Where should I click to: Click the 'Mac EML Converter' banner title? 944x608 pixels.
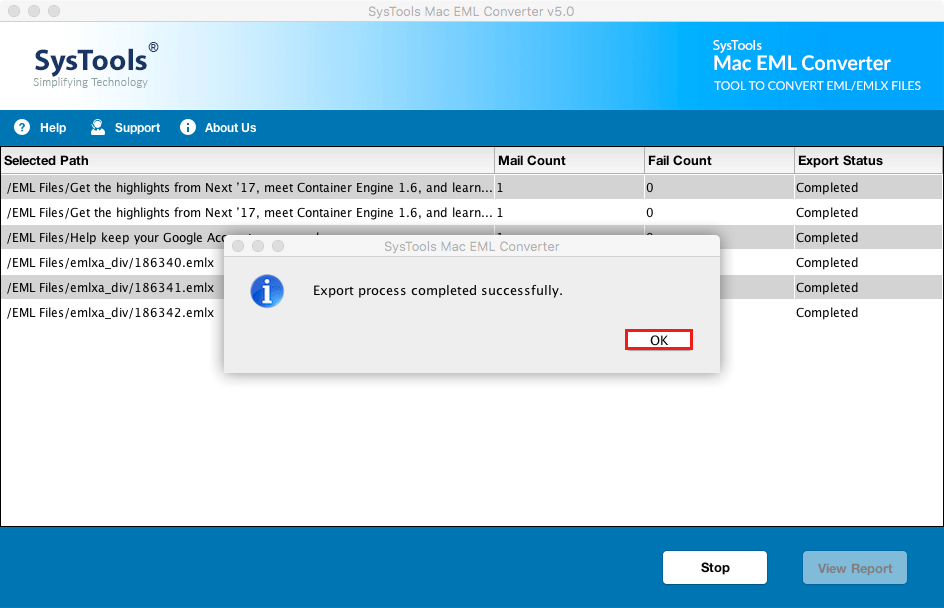802,63
